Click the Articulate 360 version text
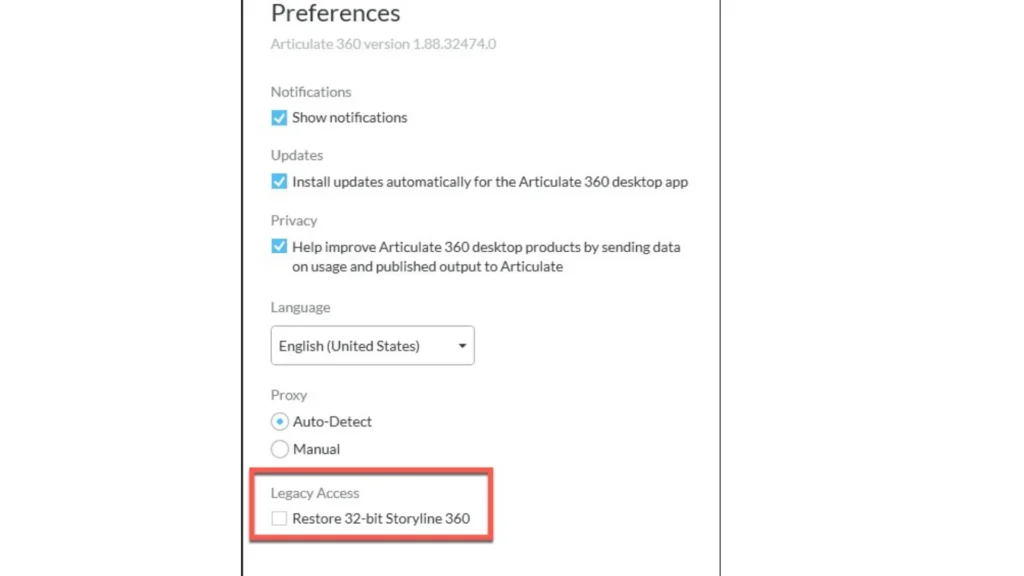Screen dimensions: 1024x576 click(x=383, y=44)
